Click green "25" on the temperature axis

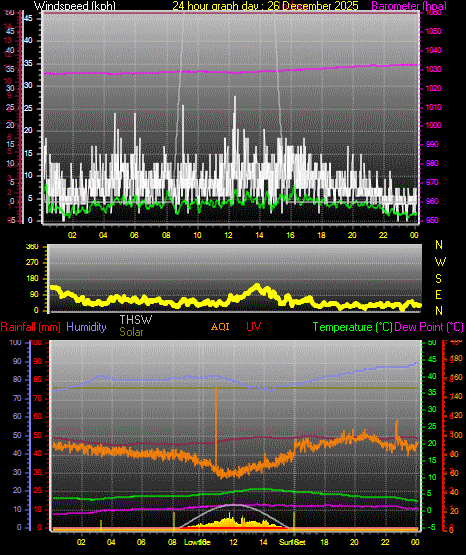pyautogui.click(x=432, y=427)
